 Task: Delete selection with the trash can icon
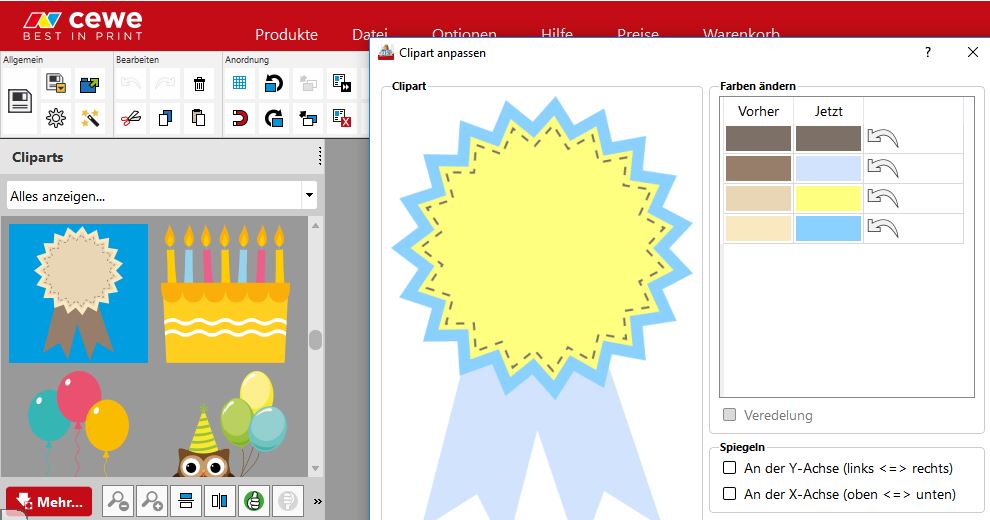click(x=199, y=84)
